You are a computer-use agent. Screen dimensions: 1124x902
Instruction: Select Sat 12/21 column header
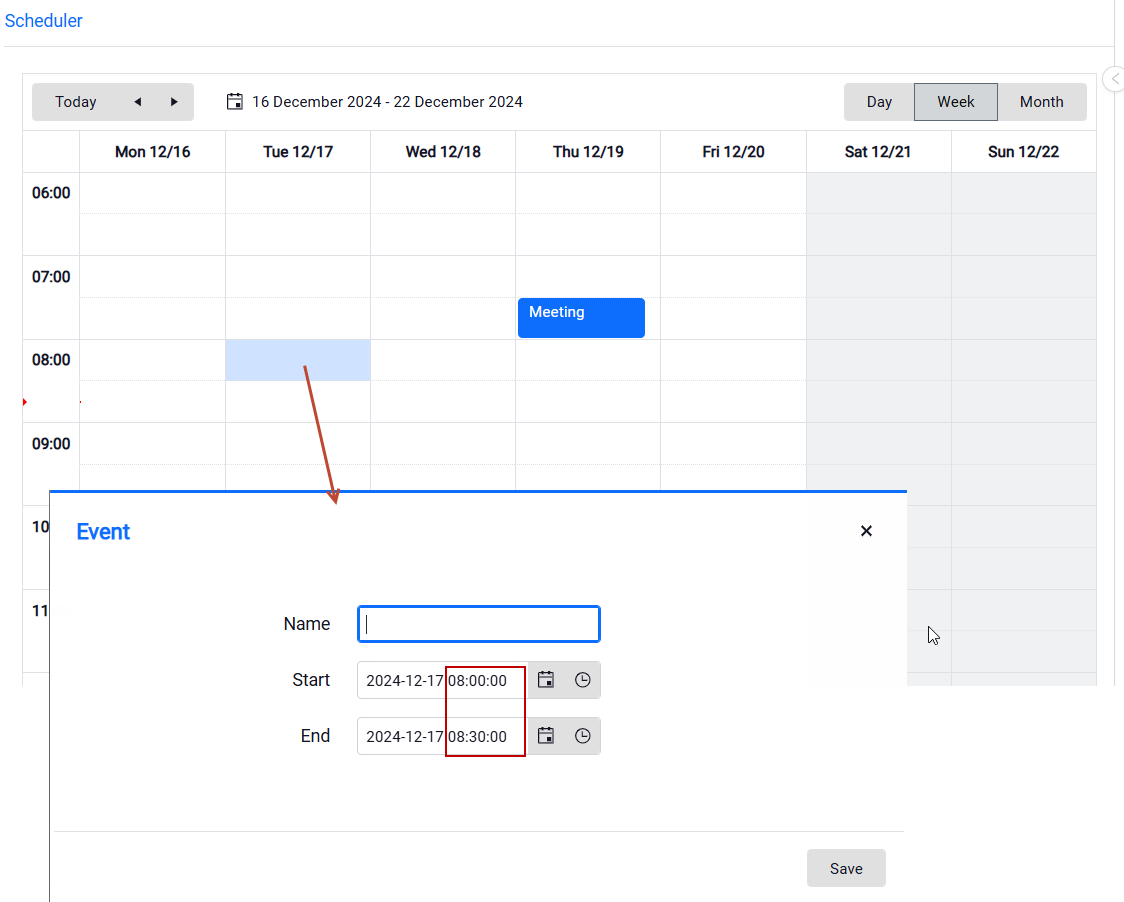[x=878, y=152]
